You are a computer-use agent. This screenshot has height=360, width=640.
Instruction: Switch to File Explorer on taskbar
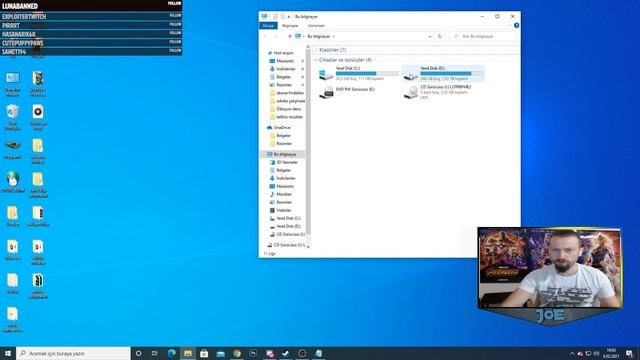pyautogui.click(x=188, y=353)
